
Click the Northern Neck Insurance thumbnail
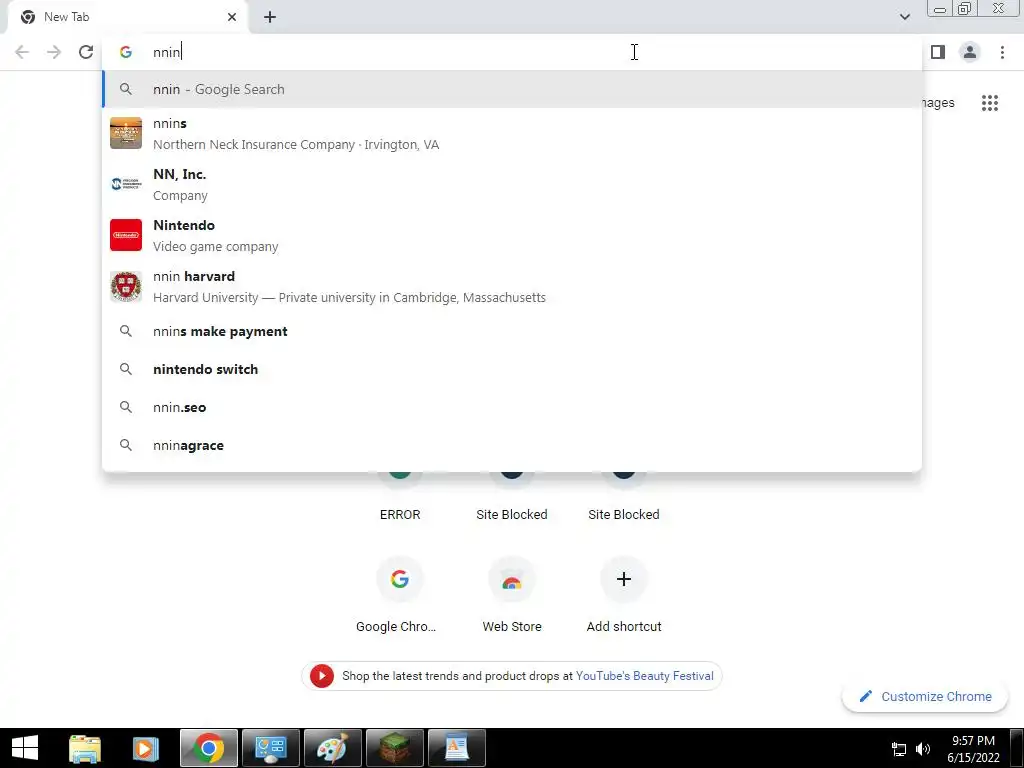click(126, 133)
